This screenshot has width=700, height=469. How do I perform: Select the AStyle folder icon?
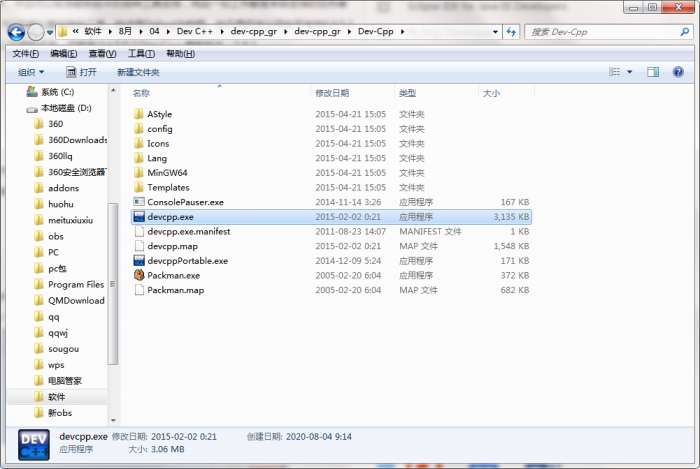point(139,114)
